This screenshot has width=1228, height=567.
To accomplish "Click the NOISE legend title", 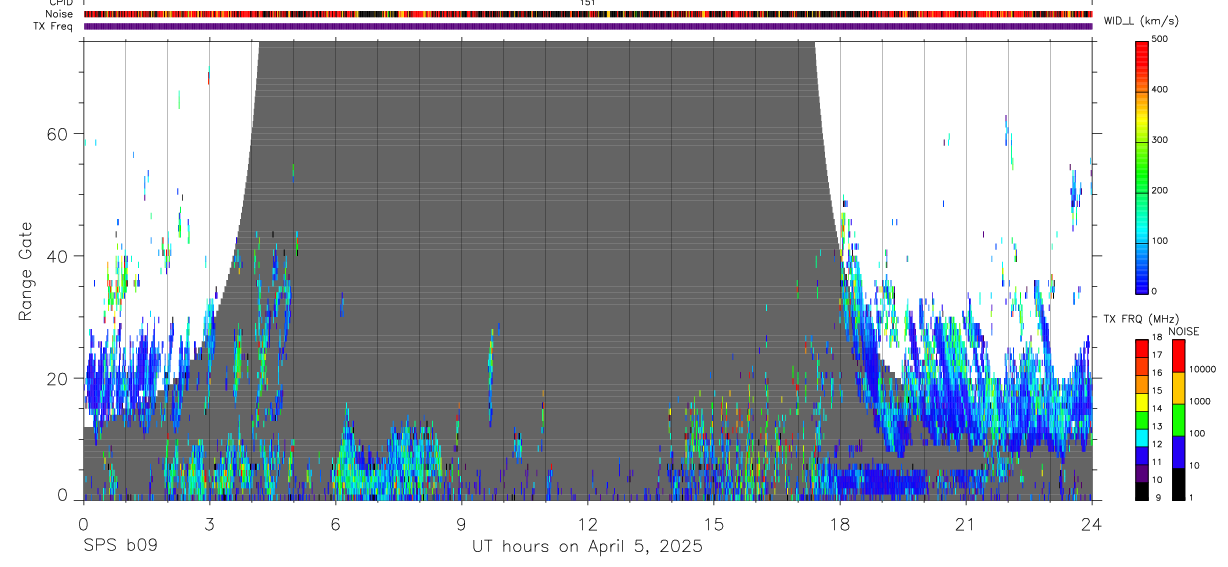I will coord(1184,331).
